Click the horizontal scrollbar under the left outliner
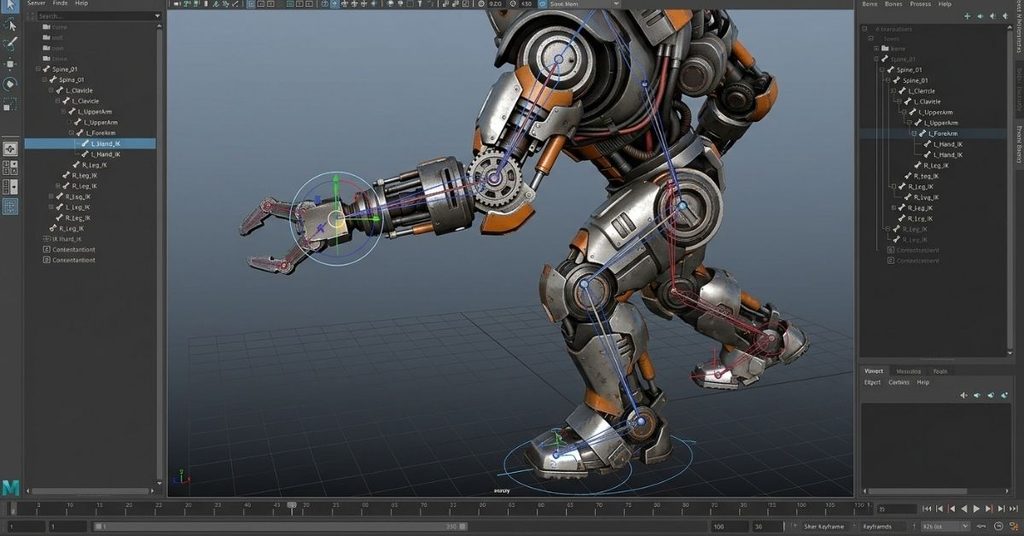 pos(91,491)
